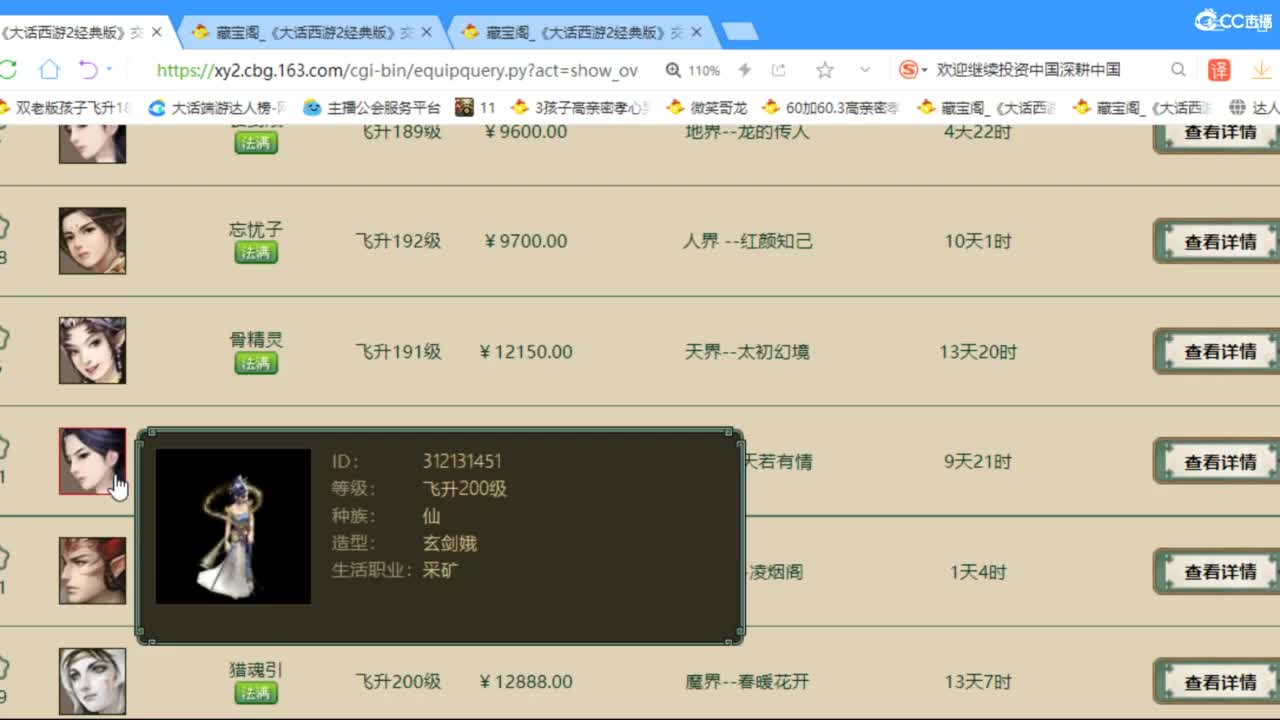Screen dimensions: 1280x720
Task: Click the lightning speed mode icon
Action: [x=744, y=70]
